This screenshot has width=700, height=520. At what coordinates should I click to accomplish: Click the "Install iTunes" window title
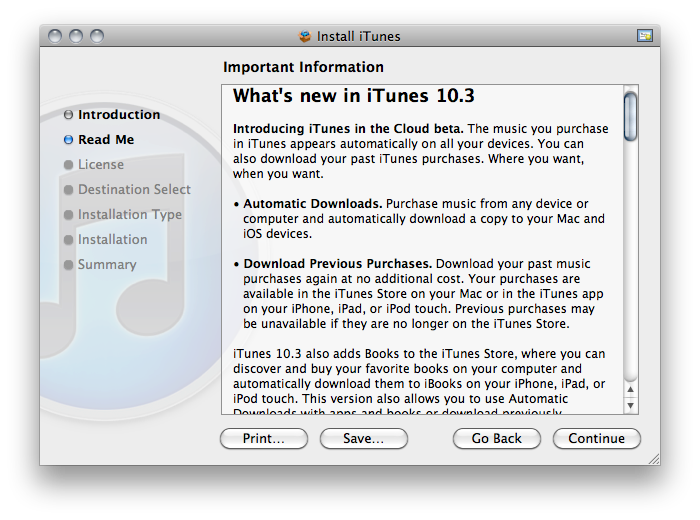[x=358, y=36]
